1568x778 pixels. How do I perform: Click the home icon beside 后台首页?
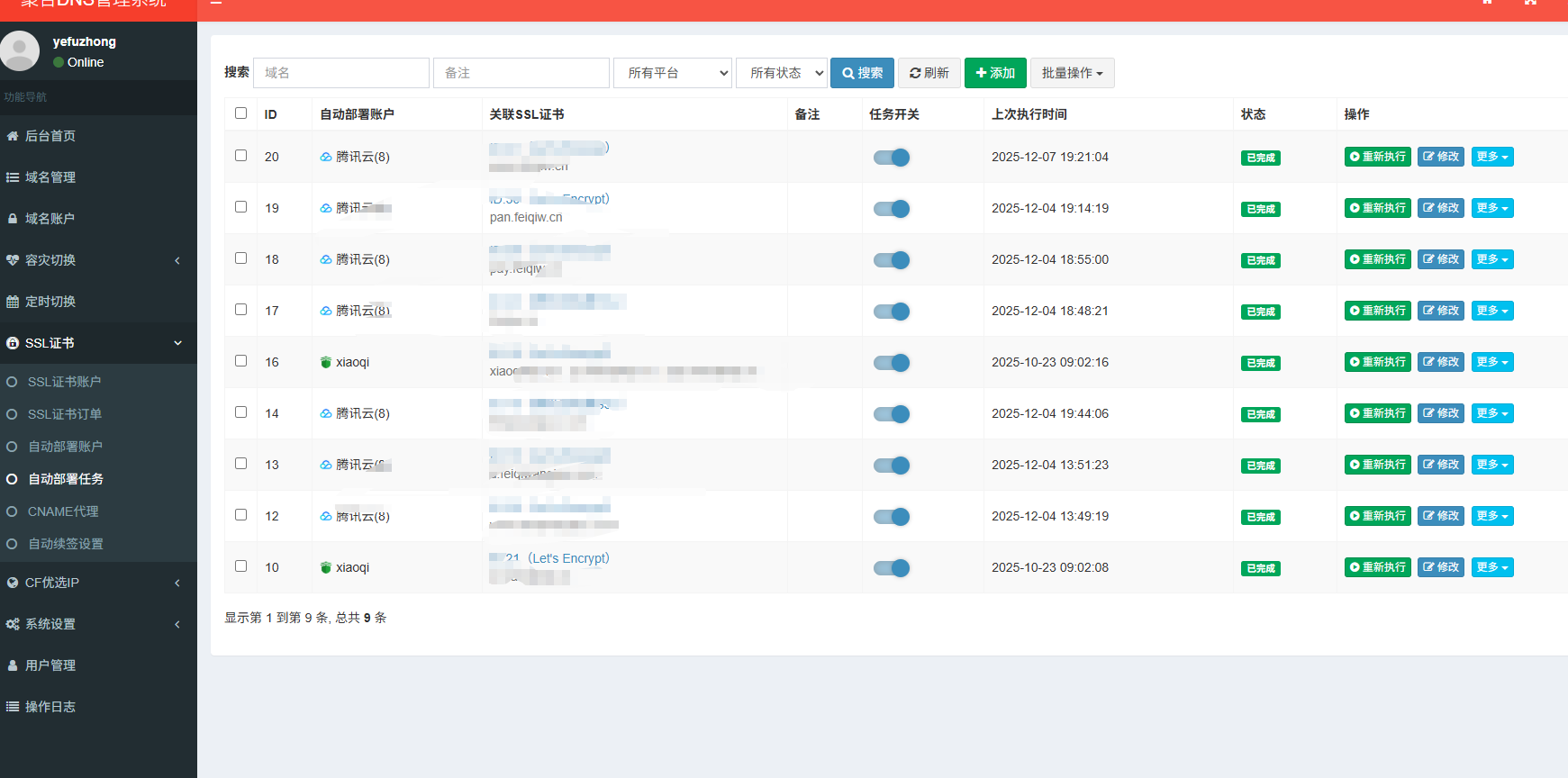pos(13,136)
